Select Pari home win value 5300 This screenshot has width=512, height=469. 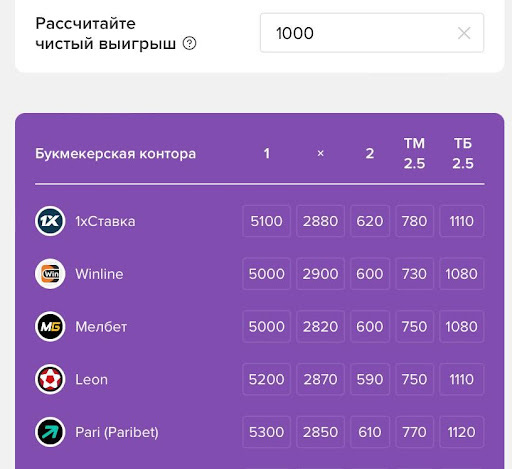click(x=266, y=432)
